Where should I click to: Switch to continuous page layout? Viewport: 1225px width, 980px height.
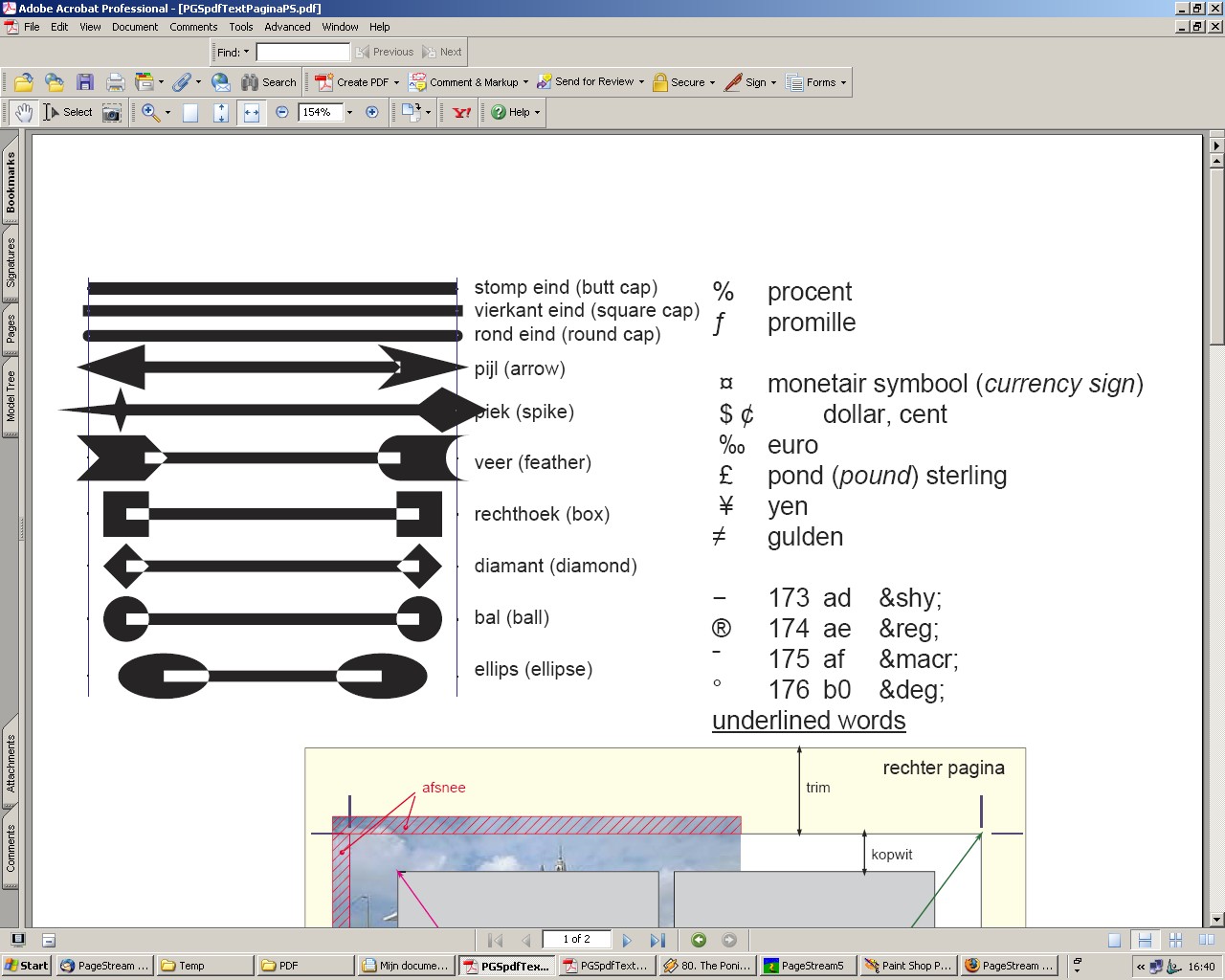point(1145,941)
